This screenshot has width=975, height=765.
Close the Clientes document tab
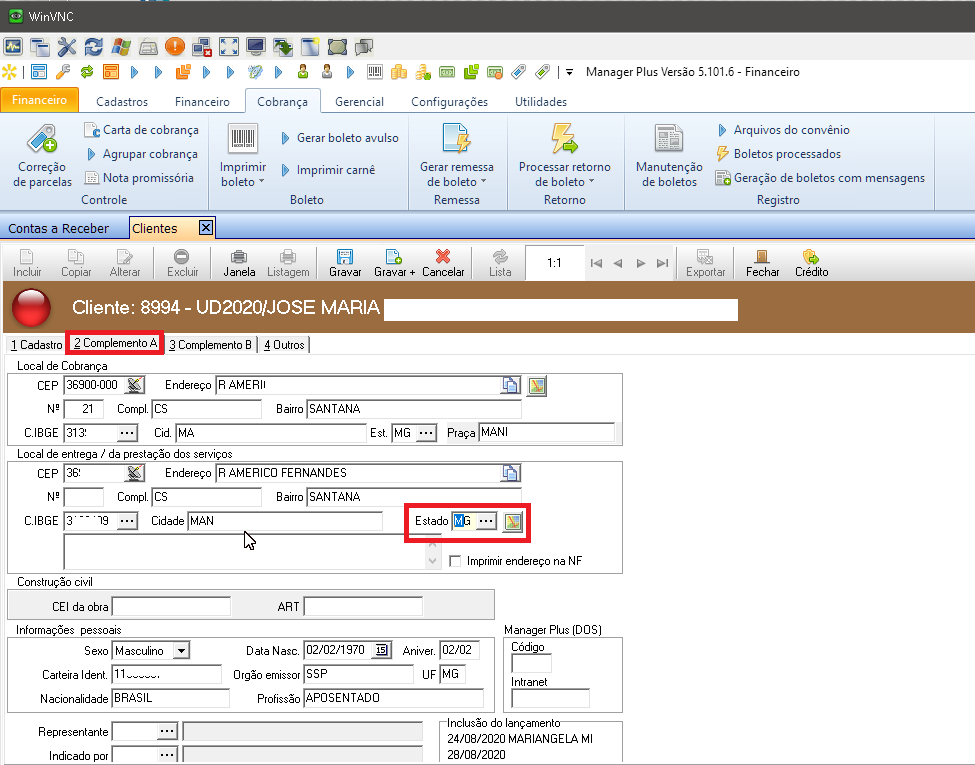pyautogui.click(x=205, y=228)
